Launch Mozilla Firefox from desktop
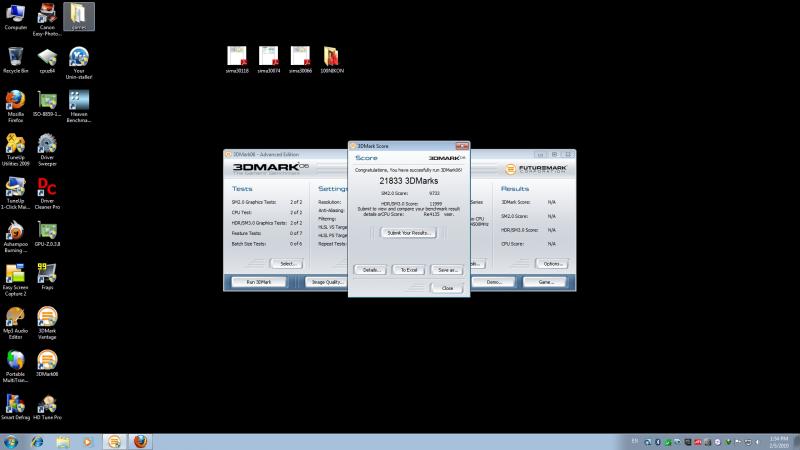This screenshot has height=450, width=800. coord(15,106)
